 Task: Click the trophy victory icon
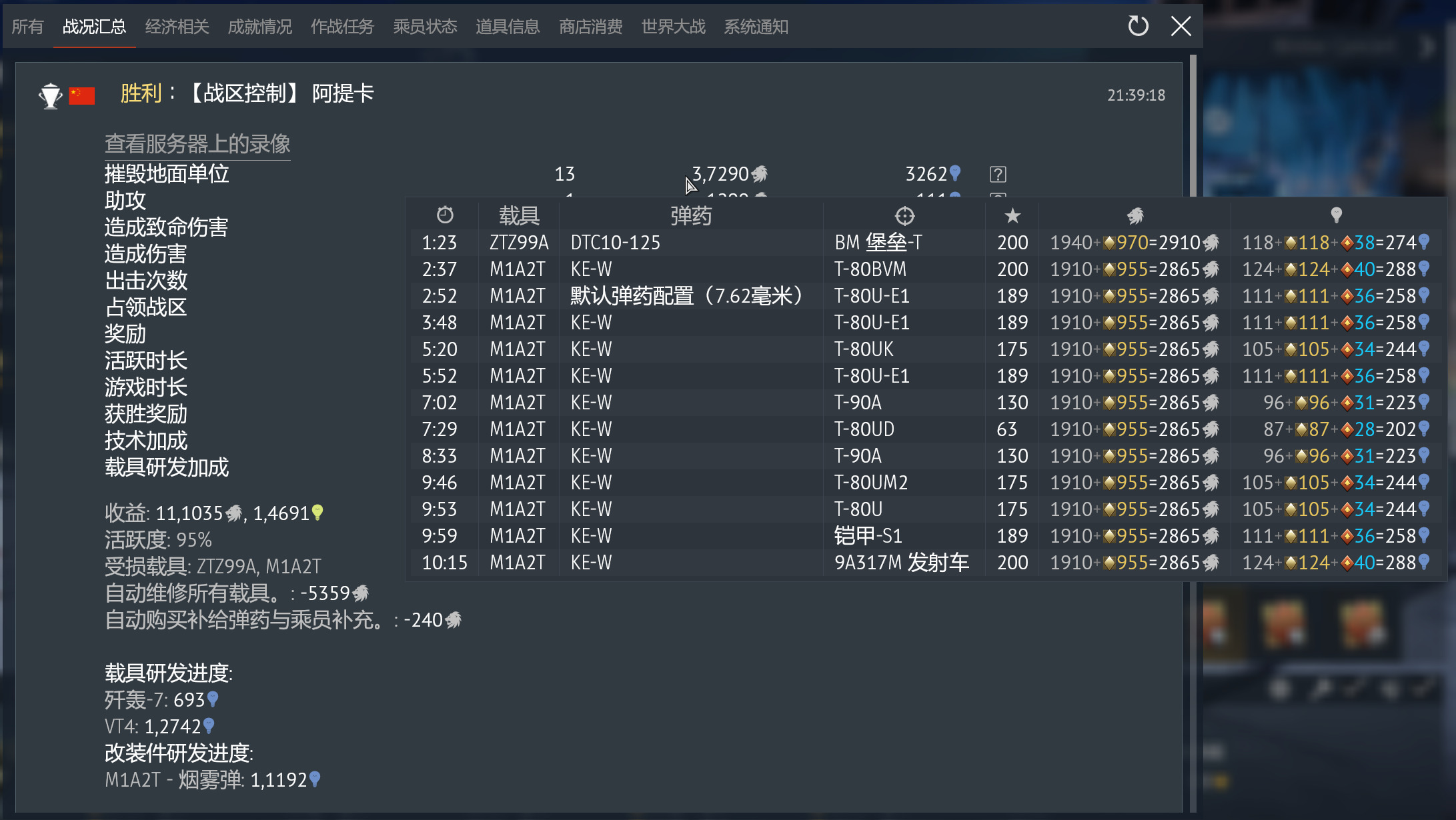click(51, 96)
